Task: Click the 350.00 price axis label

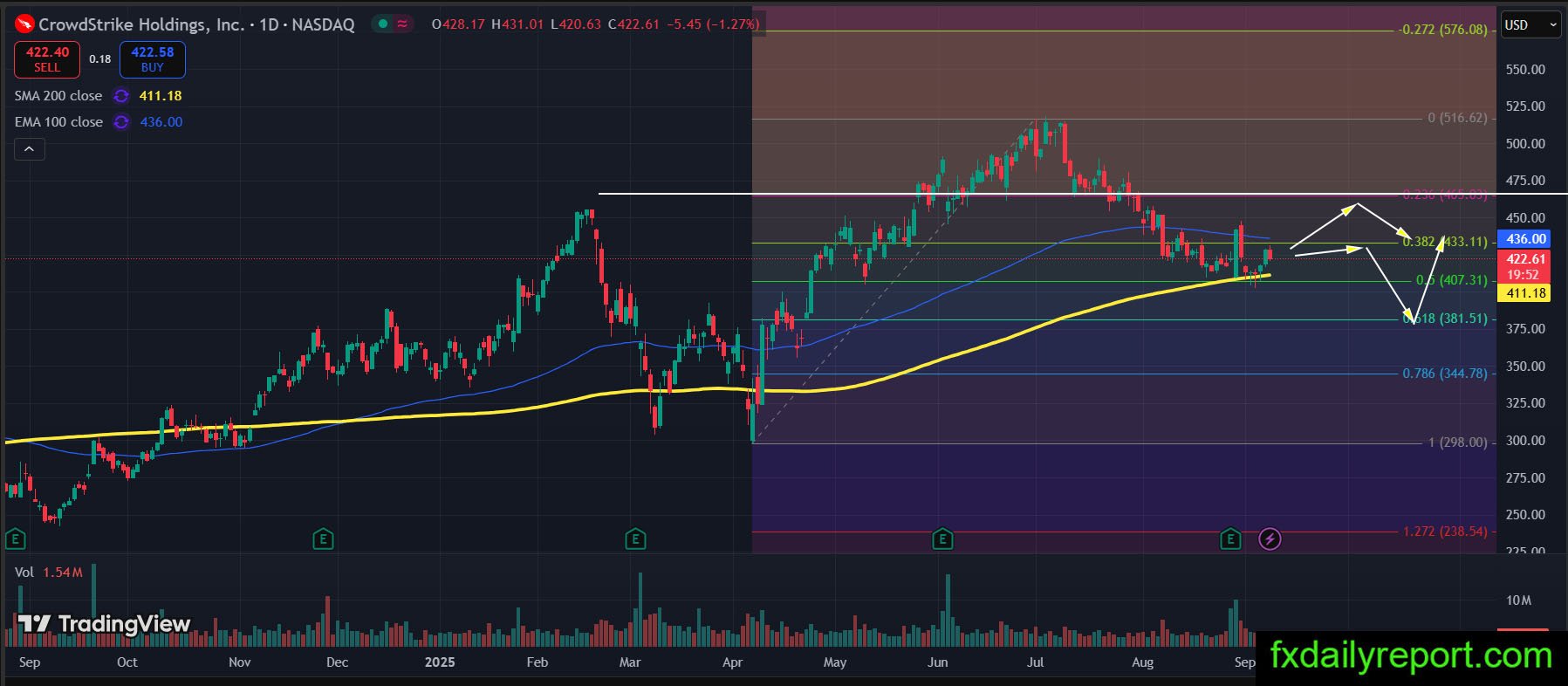Action: tap(1525, 367)
